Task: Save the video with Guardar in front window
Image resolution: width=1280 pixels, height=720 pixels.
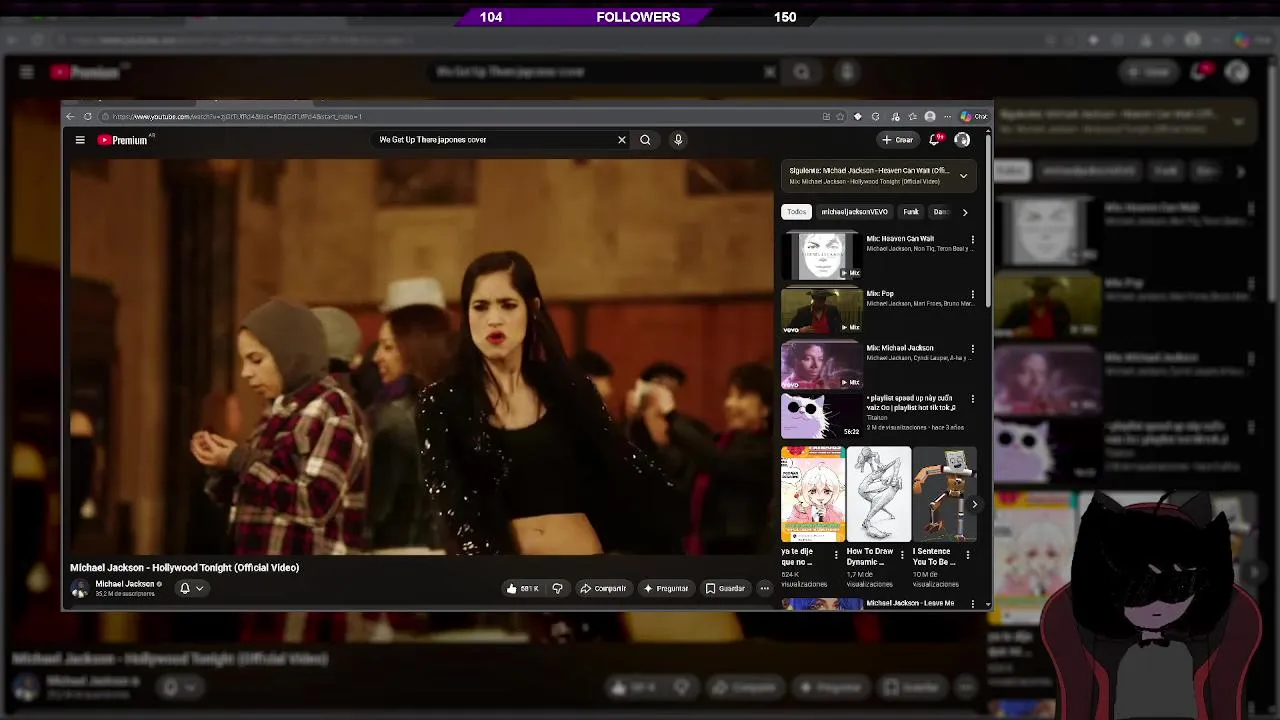Action: [726, 588]
